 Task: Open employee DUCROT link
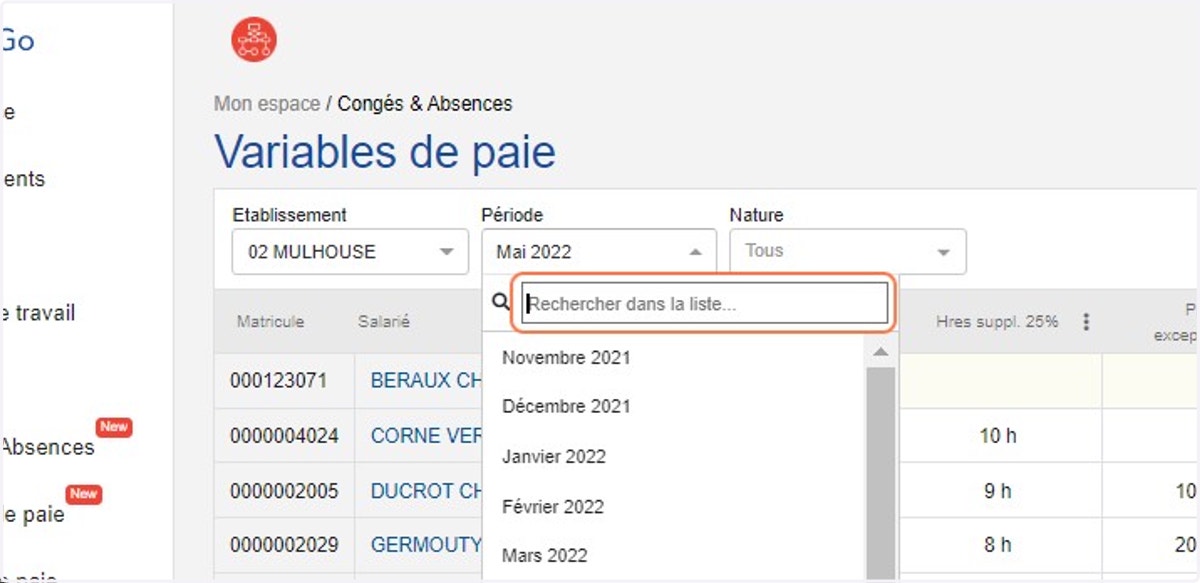(427, 491)
